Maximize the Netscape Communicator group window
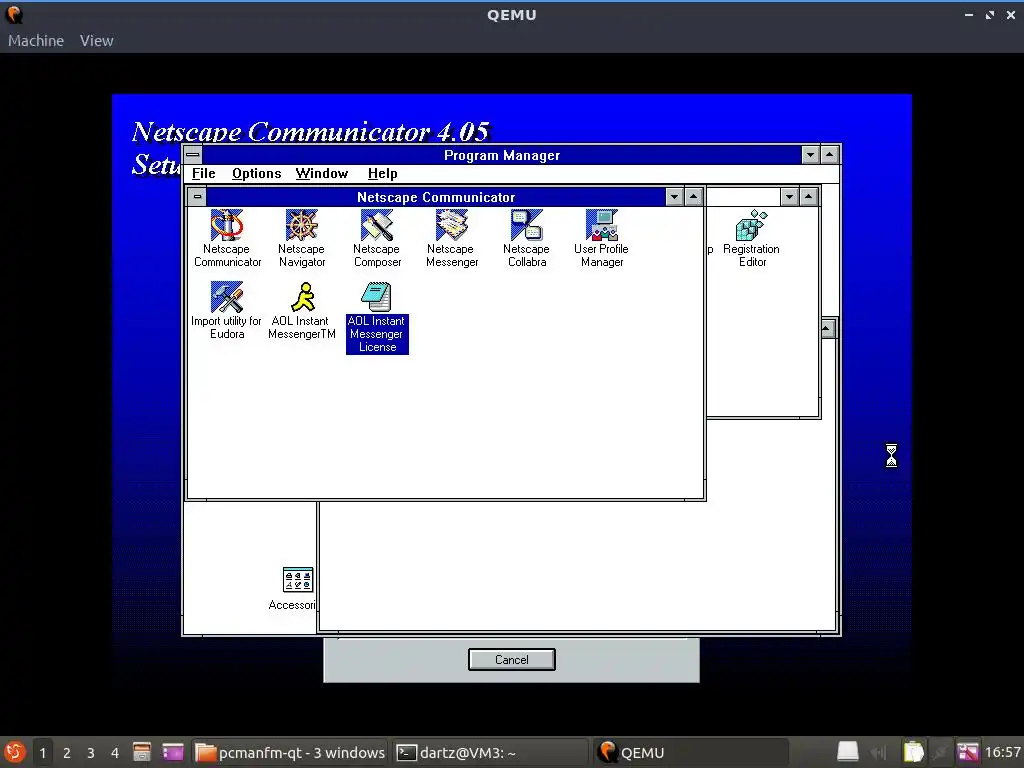 pyautogui.click(x=694, y=197)
